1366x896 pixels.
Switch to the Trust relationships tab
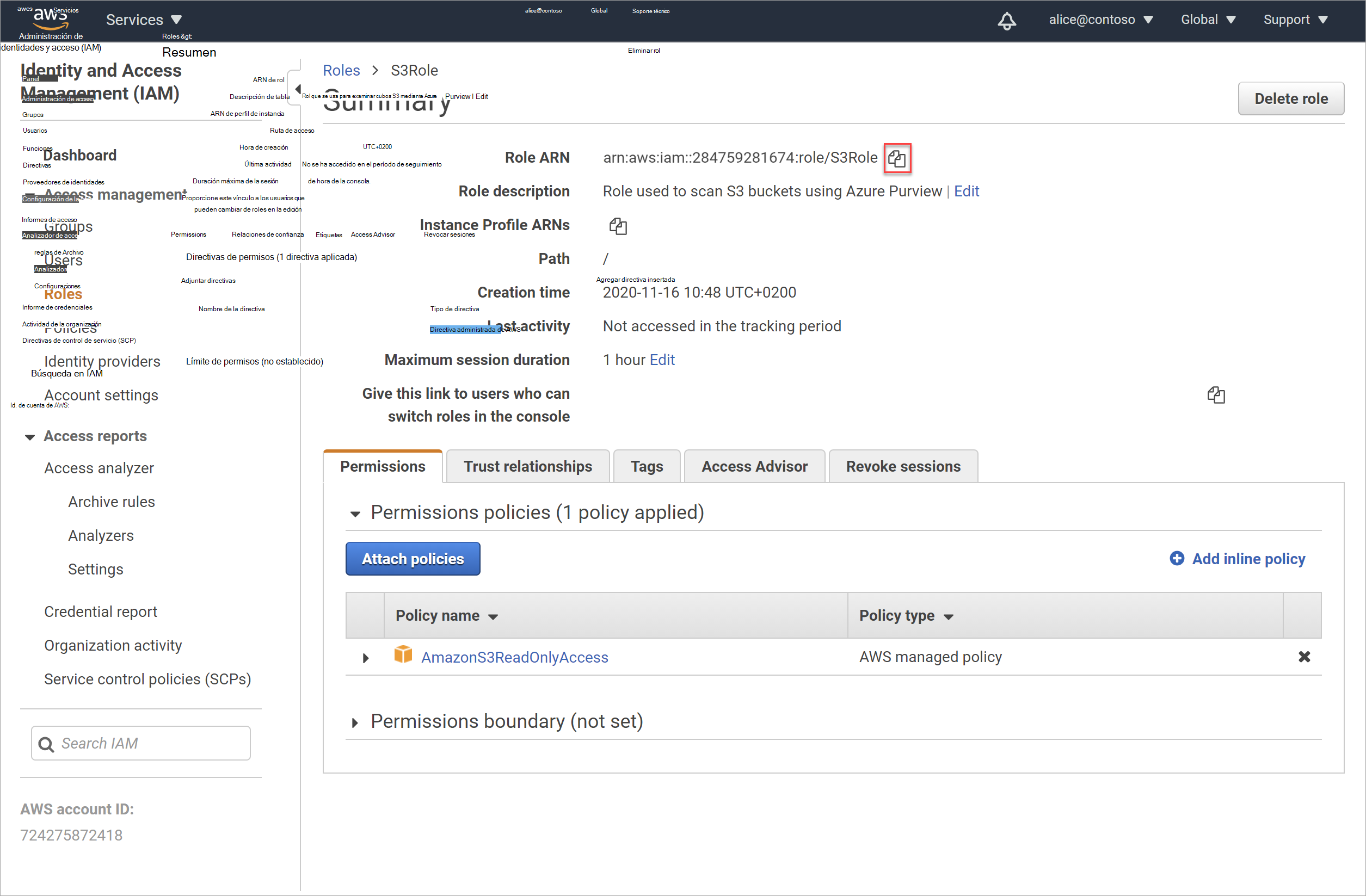pos(527,466)
